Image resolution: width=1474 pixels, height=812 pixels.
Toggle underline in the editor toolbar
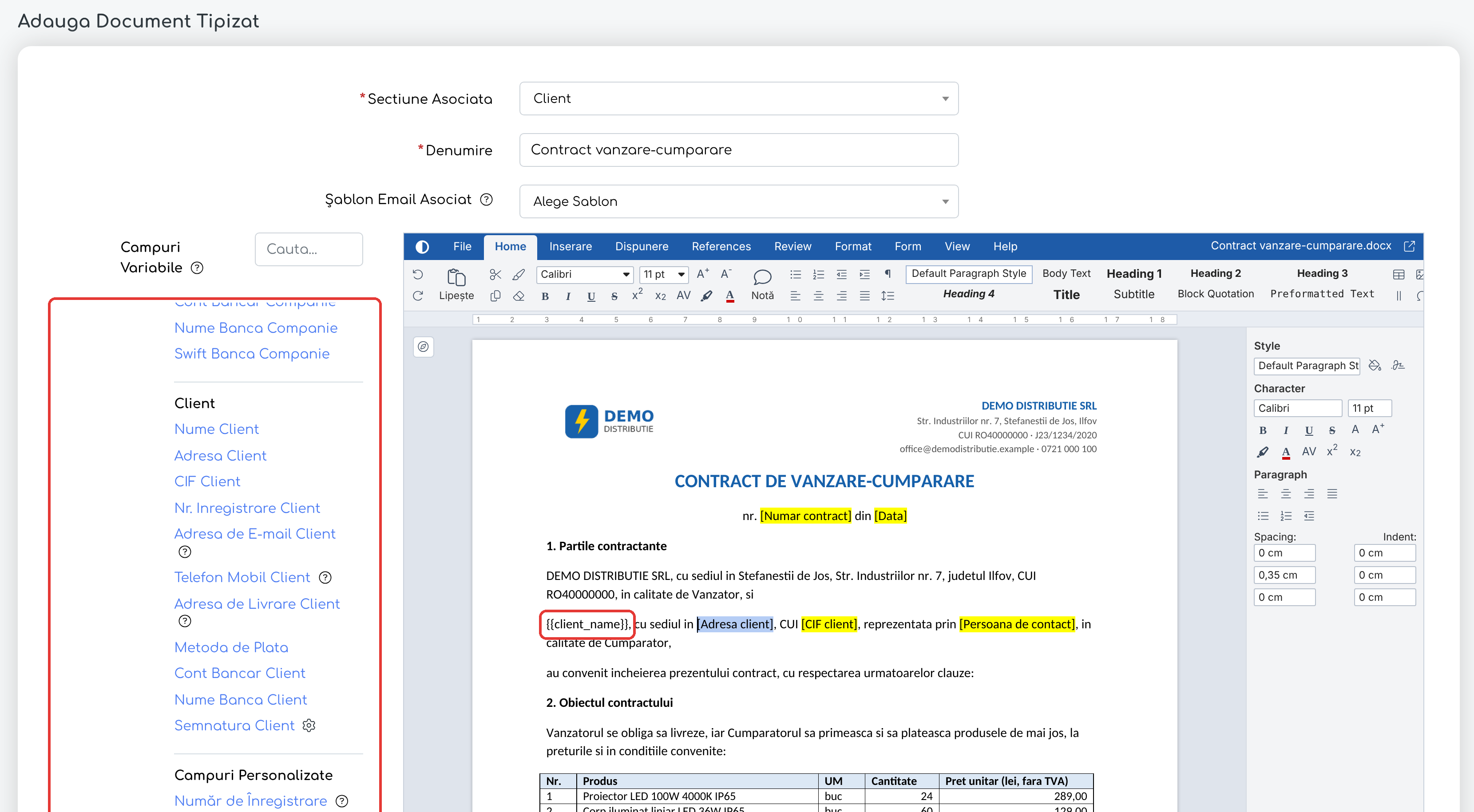click(591, 296)
